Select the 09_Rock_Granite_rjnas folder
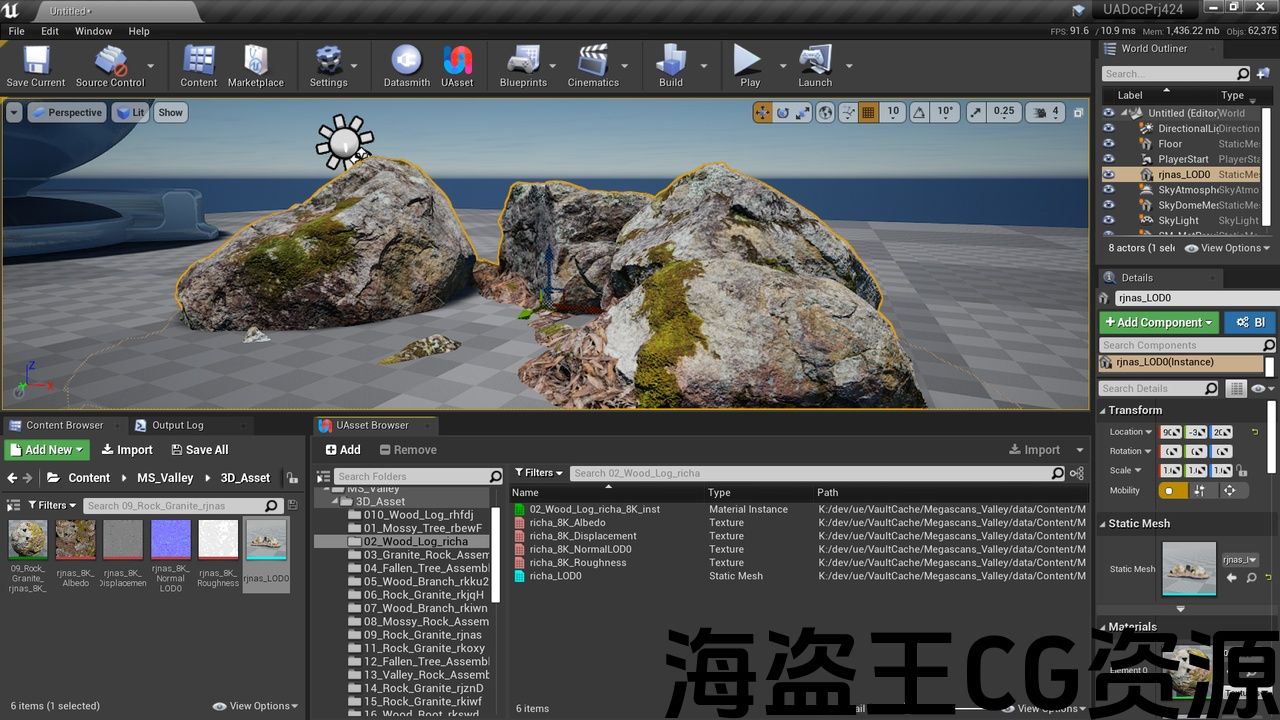This screenshot has width=1280, height=720. tap(421, 635)
